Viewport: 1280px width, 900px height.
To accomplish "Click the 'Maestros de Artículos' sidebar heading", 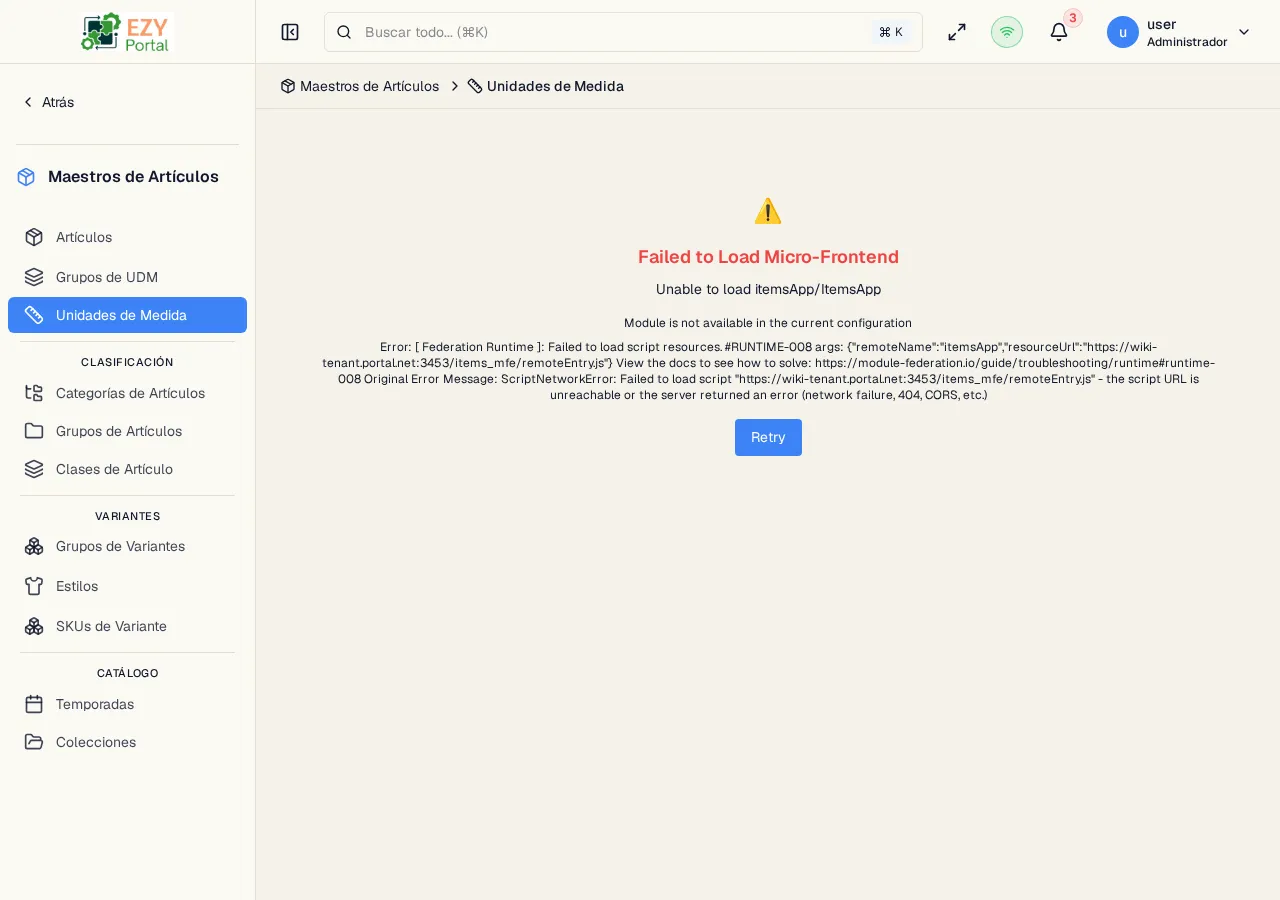I will tap(133, 176).
